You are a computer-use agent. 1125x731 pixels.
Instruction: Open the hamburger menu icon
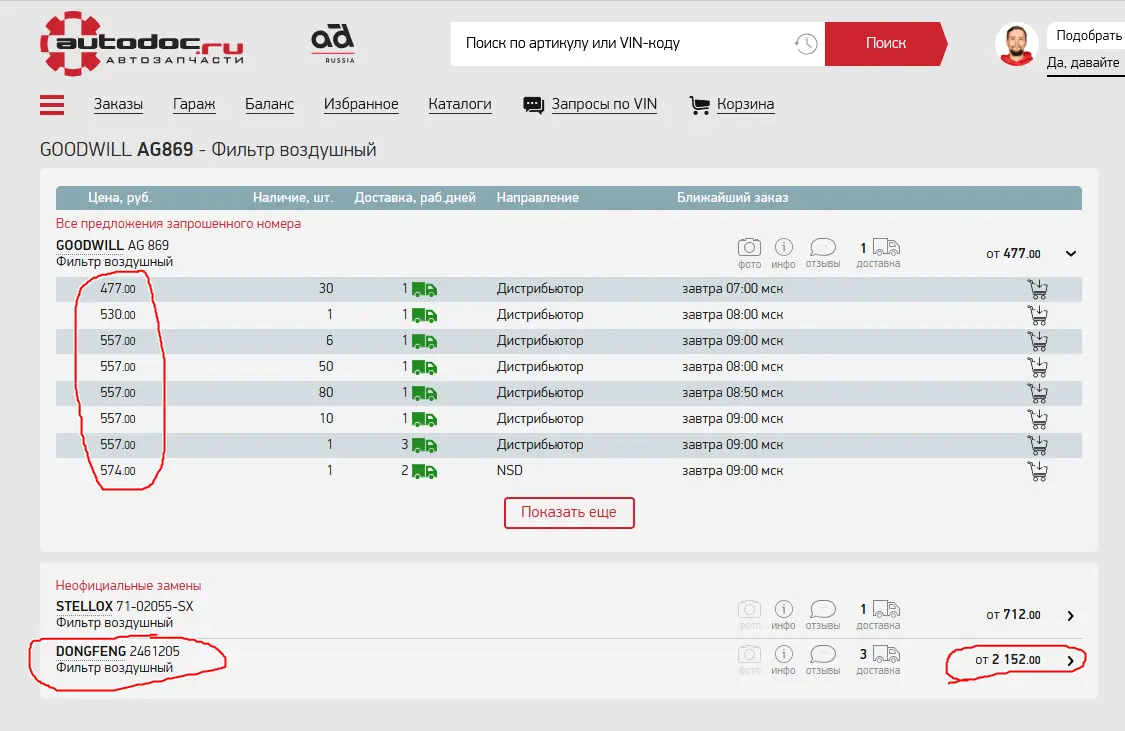coord(52,105)
